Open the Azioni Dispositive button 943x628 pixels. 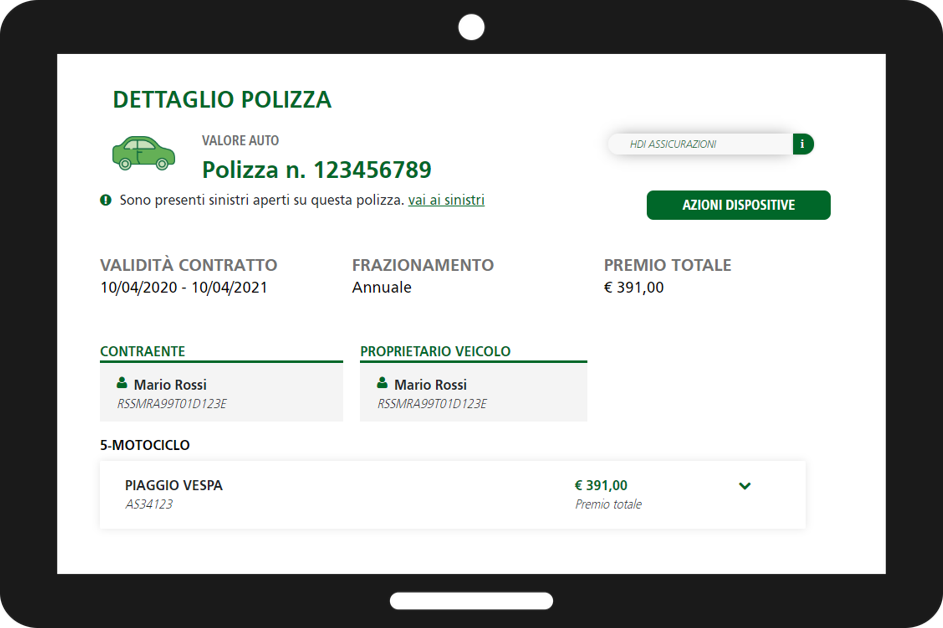pos(738,205)
